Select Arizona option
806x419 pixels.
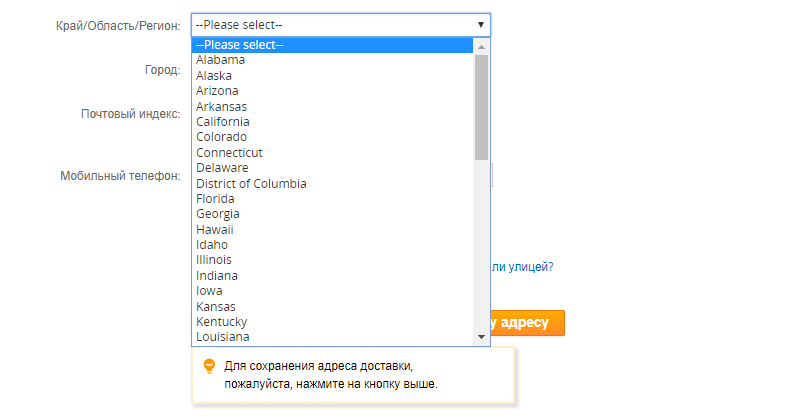(217, 91)
